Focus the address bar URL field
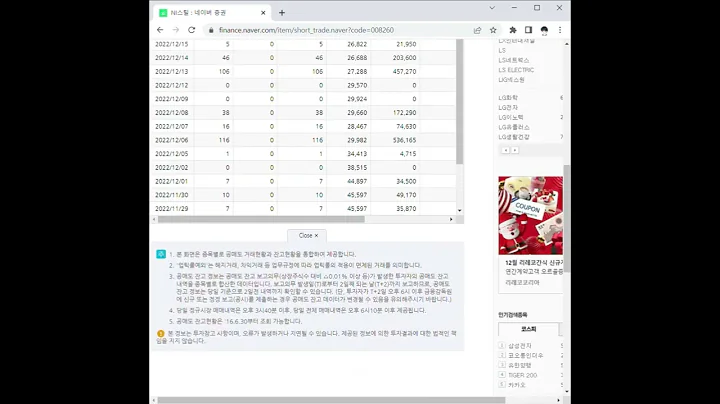 coord(306,30)
